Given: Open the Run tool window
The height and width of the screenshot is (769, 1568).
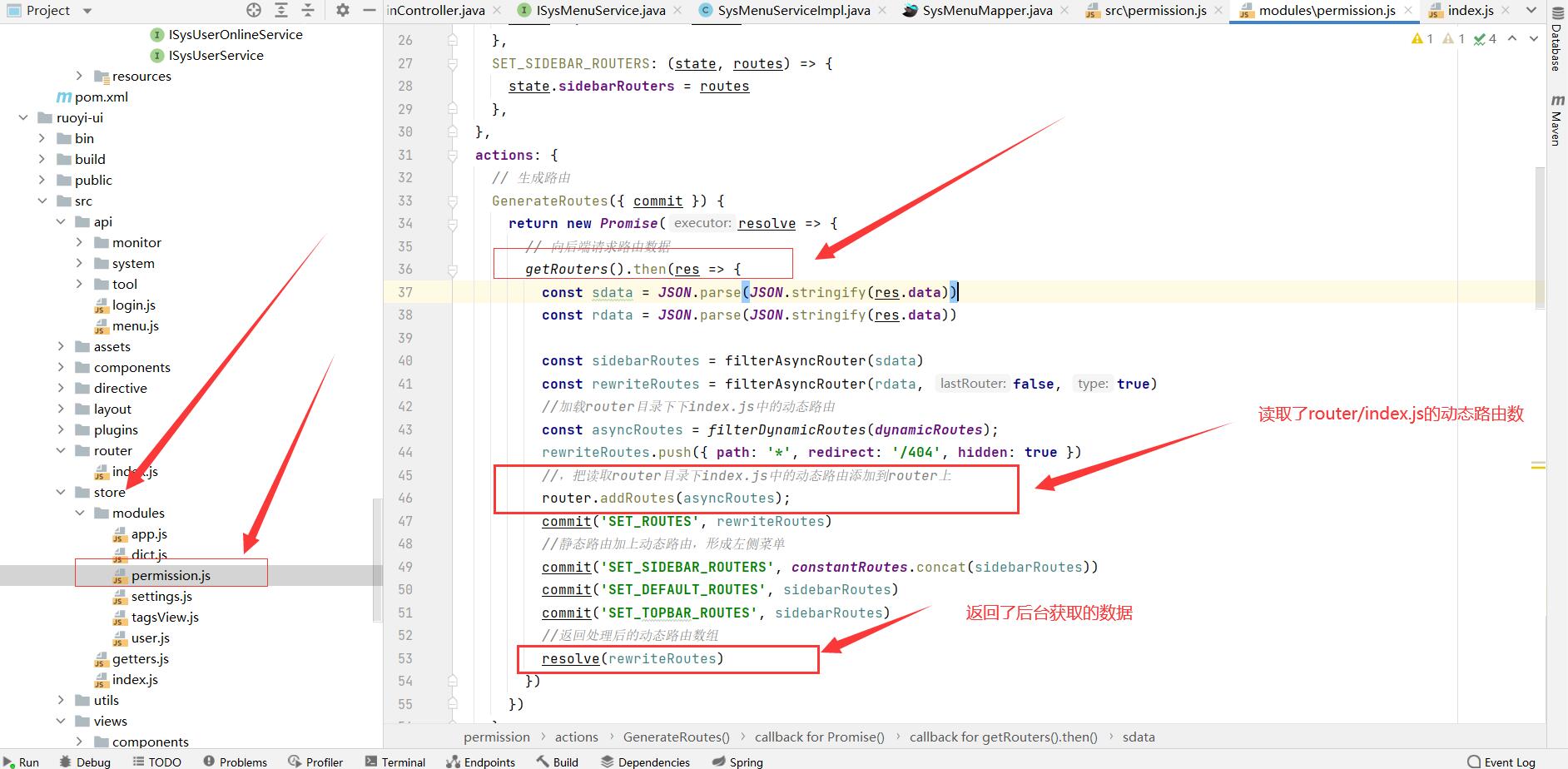Looking at the screenshot, I should pyautogui.click(x=20, y=762).
